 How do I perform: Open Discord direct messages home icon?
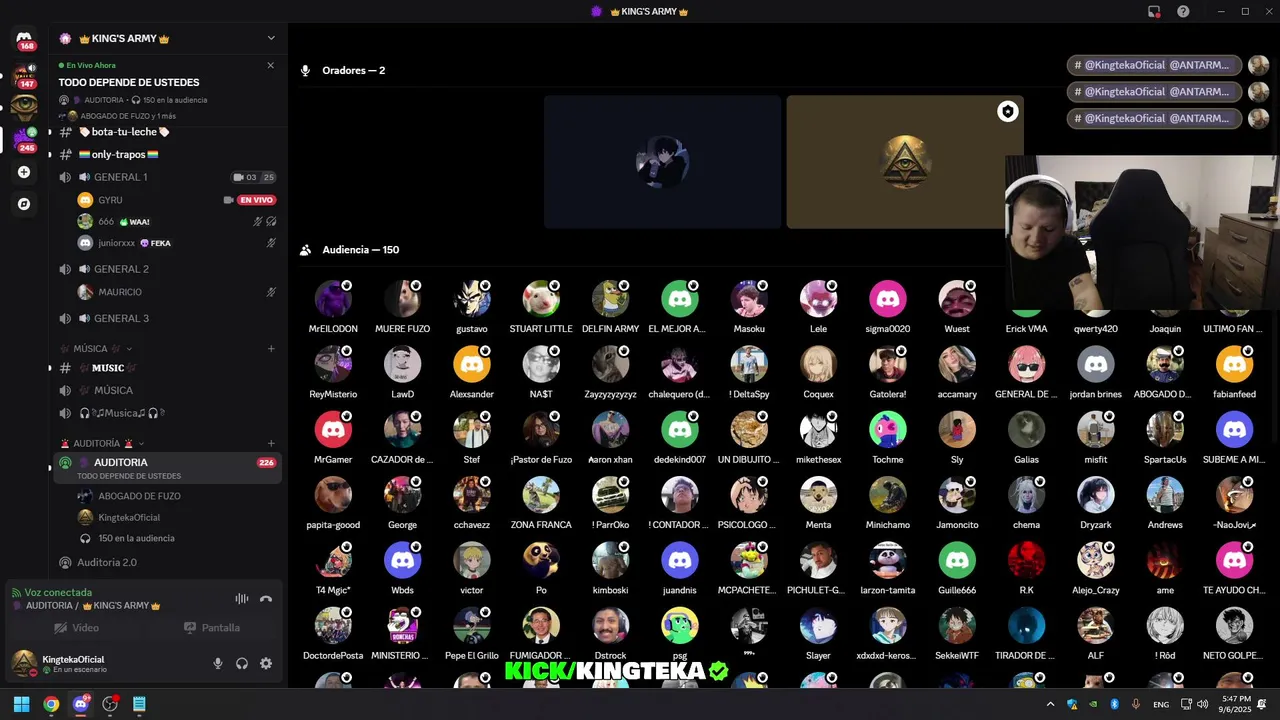tap(24, 39)
